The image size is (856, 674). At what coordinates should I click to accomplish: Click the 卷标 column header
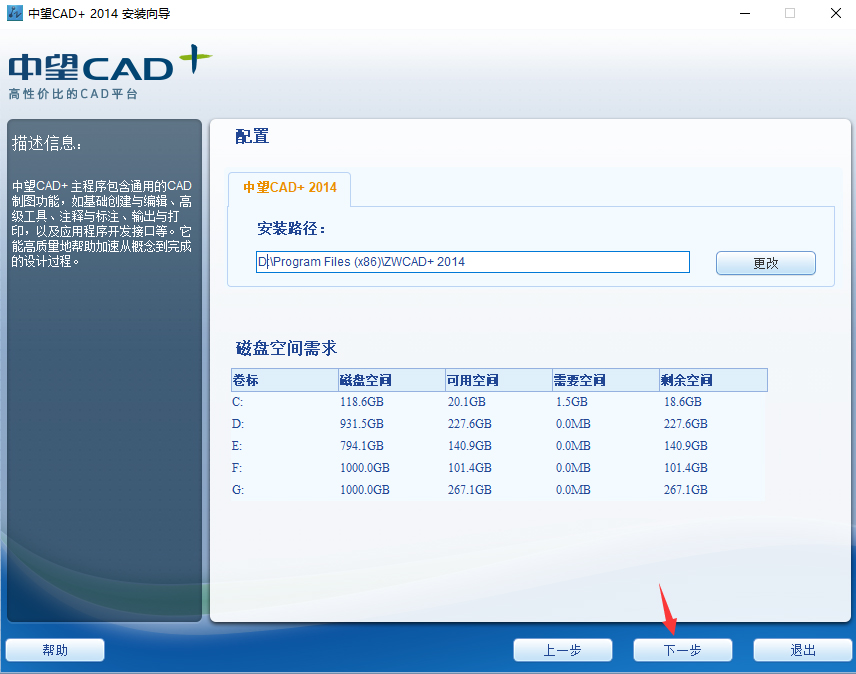click(284, 380)
